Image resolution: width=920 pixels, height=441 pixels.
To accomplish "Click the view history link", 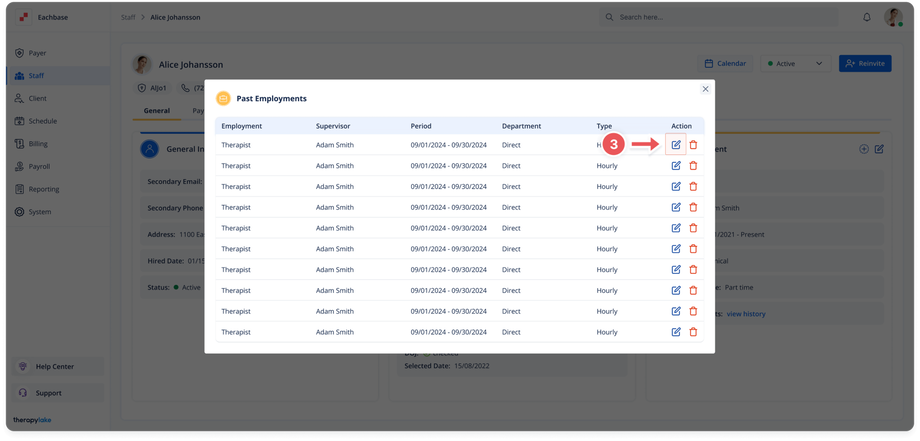I will (746, 314).
